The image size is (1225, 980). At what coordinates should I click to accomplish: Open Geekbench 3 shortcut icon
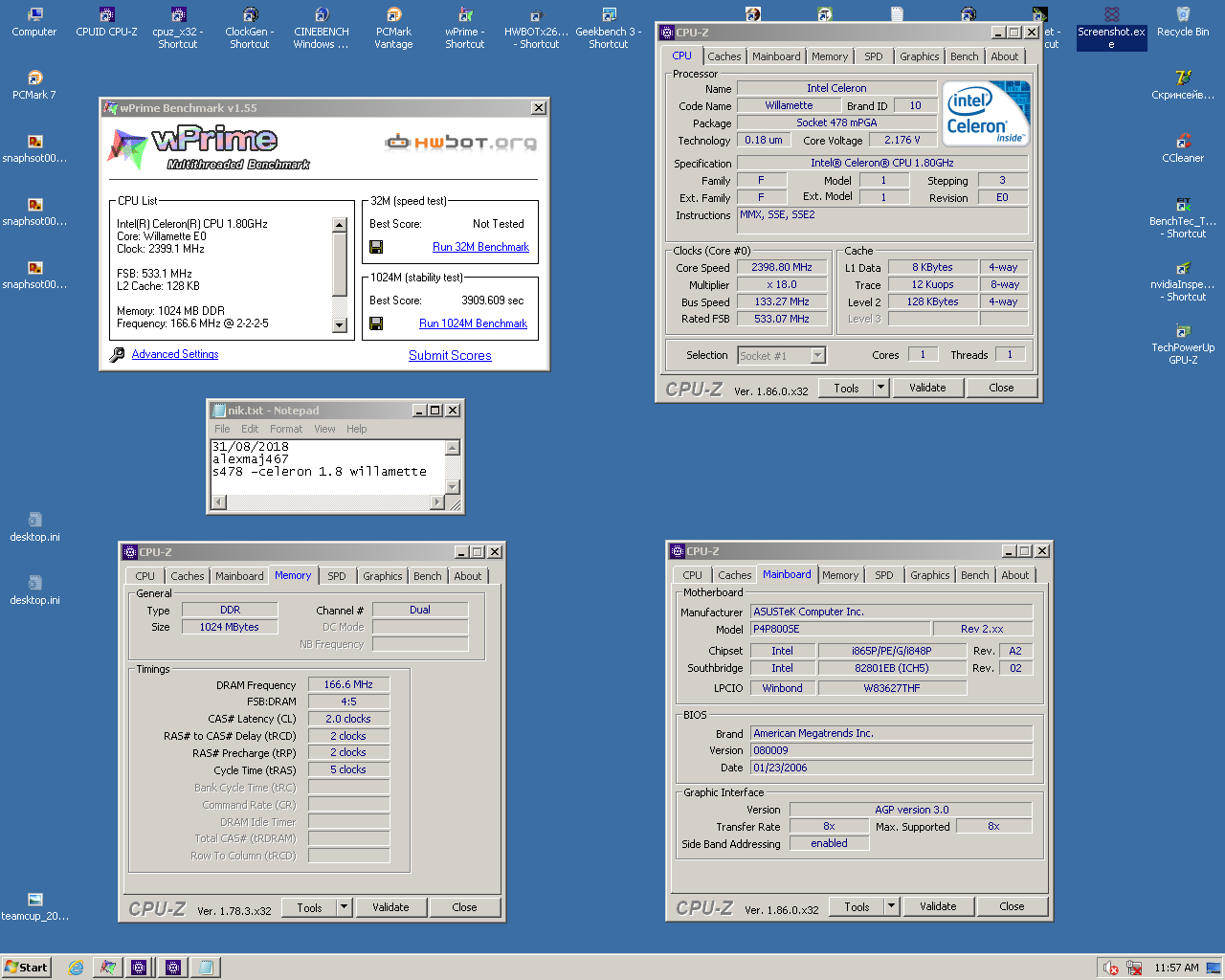click(609, 28)
